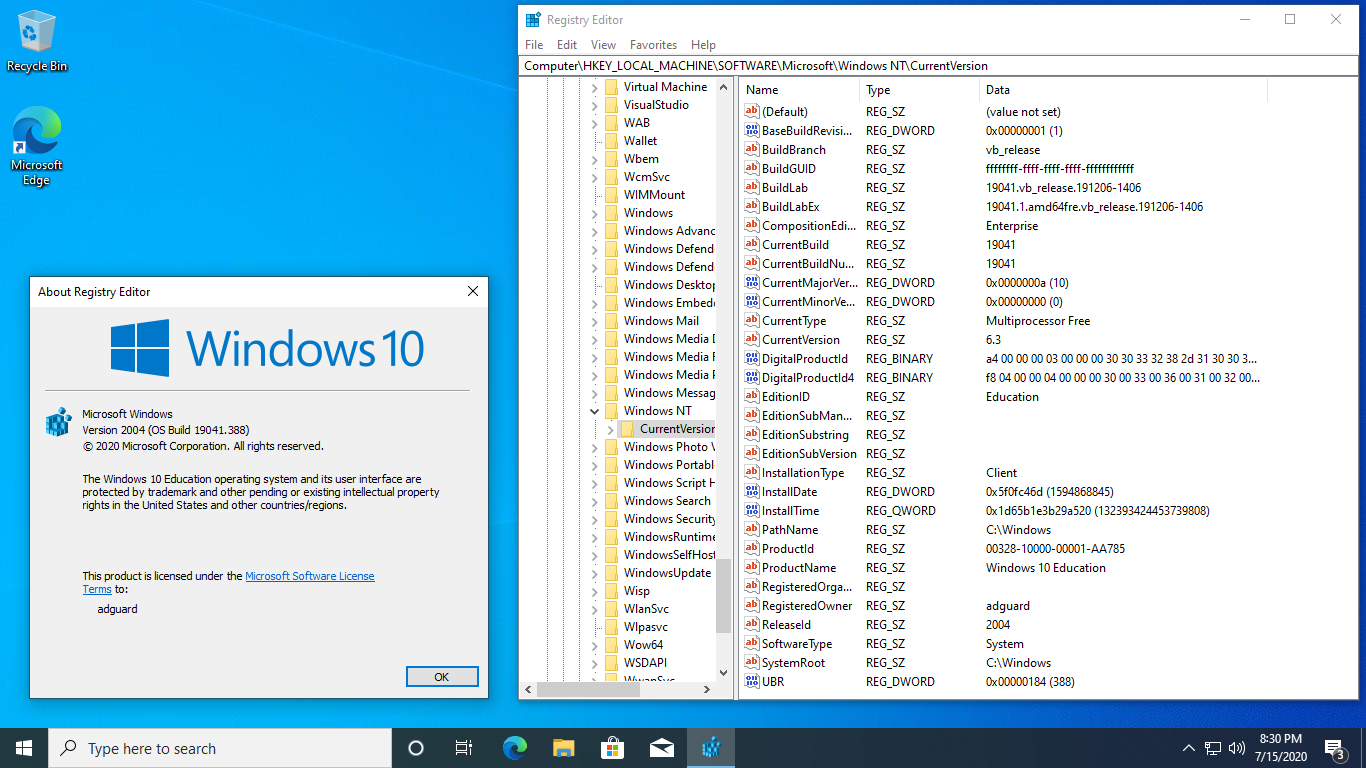Viewport: 1366px width, 768px height.
Task: Click the InstallDate DWORD icon
Action: tap(752, 492)
